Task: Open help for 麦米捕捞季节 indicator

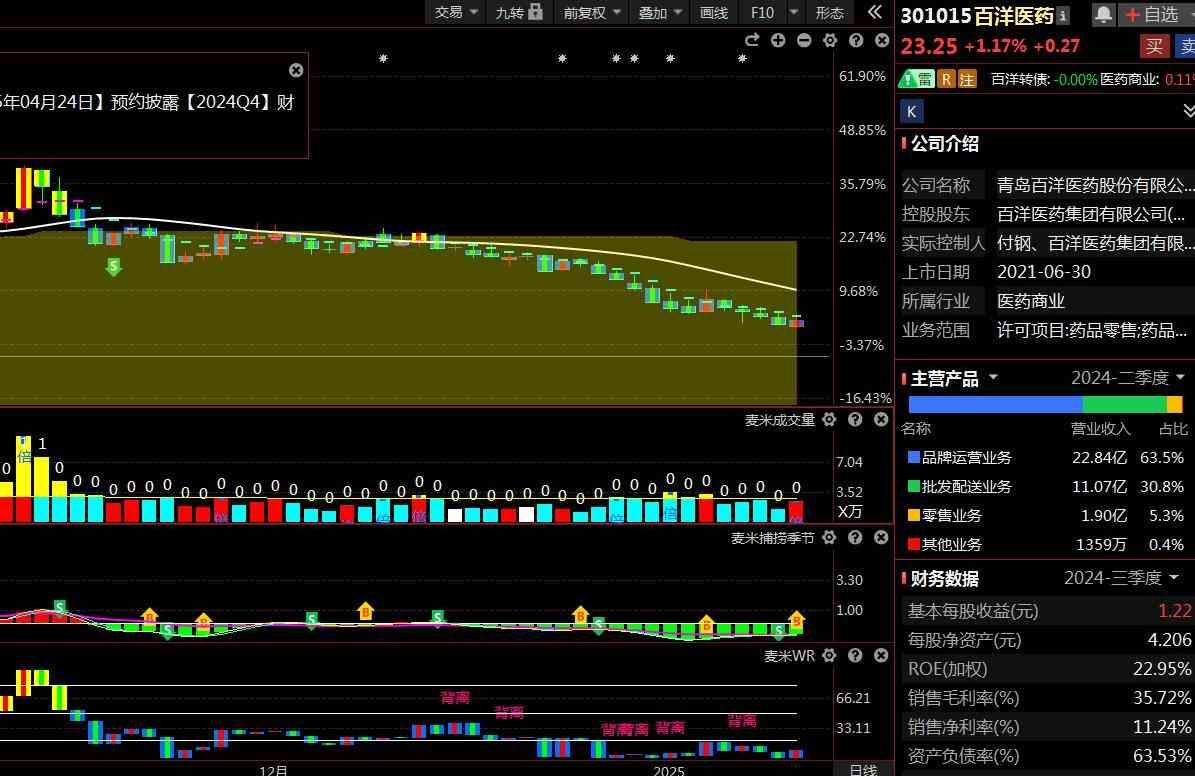Action: (x=855, y=538)
